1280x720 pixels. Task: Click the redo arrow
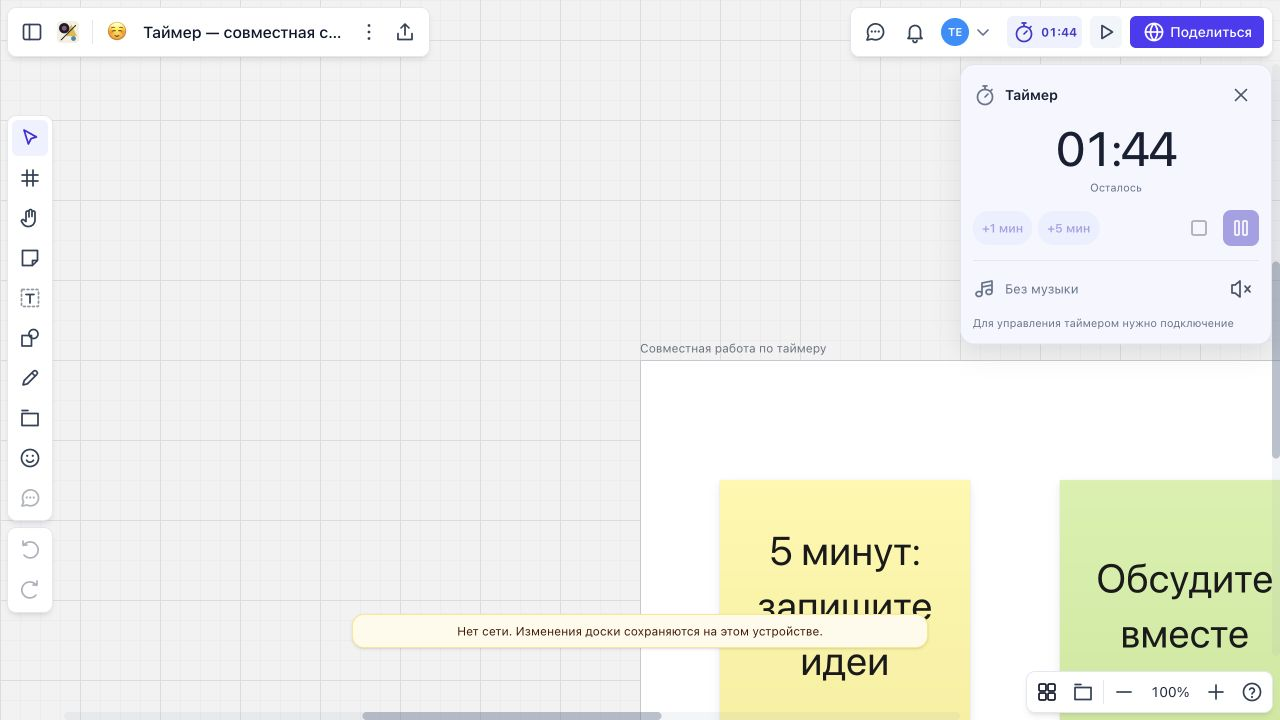(x=30, y=590)
